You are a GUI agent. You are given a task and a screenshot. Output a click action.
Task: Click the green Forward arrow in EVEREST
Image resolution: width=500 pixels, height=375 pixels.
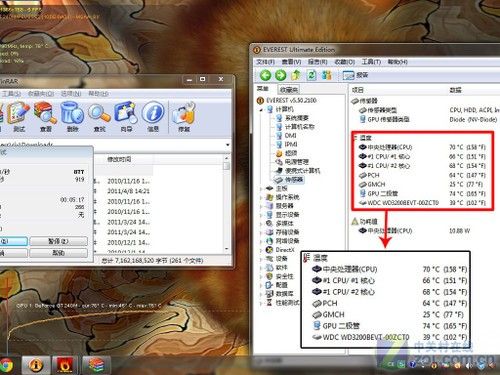[280, 75]
